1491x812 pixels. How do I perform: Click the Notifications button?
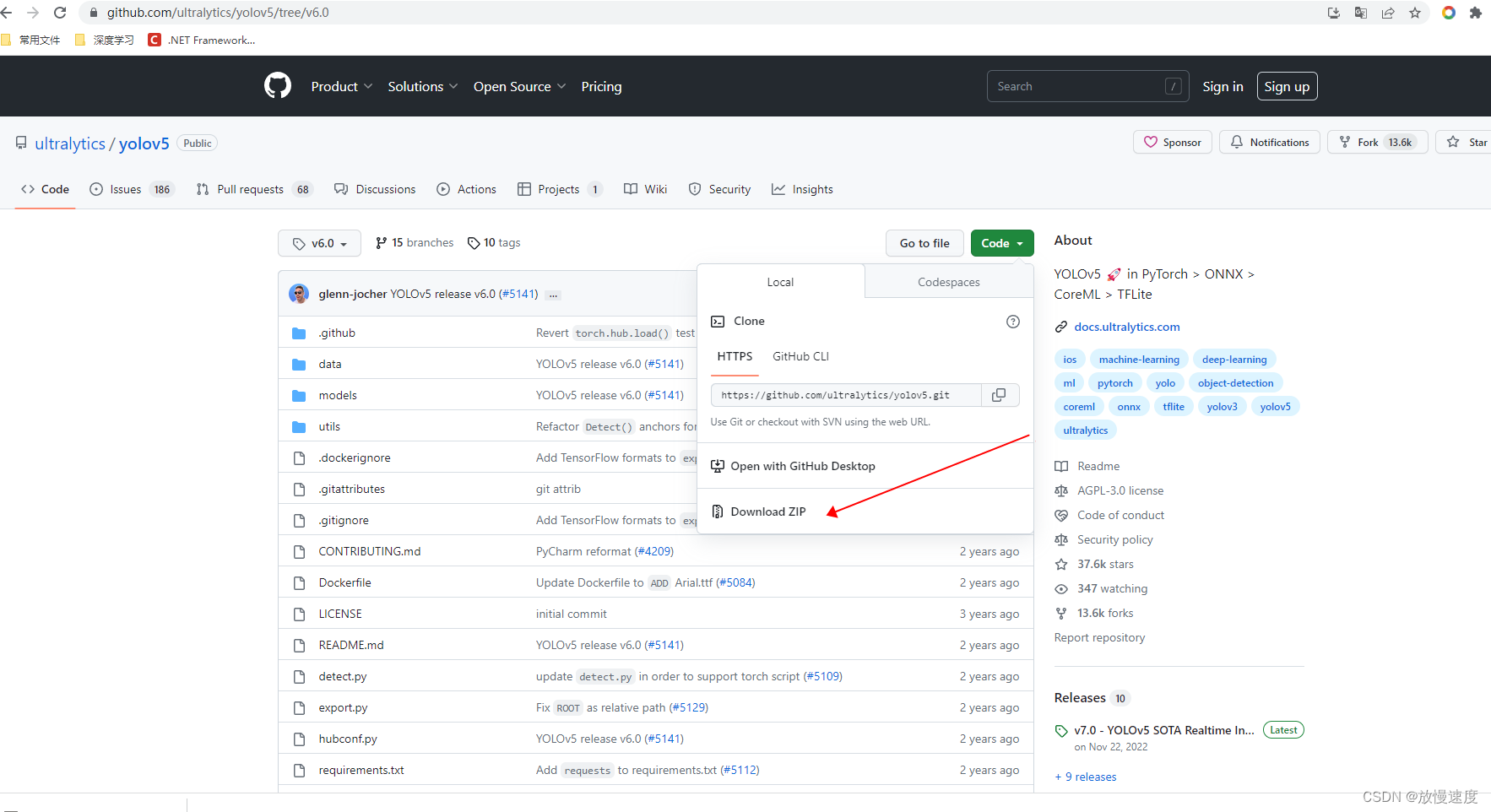(1269, 143)
